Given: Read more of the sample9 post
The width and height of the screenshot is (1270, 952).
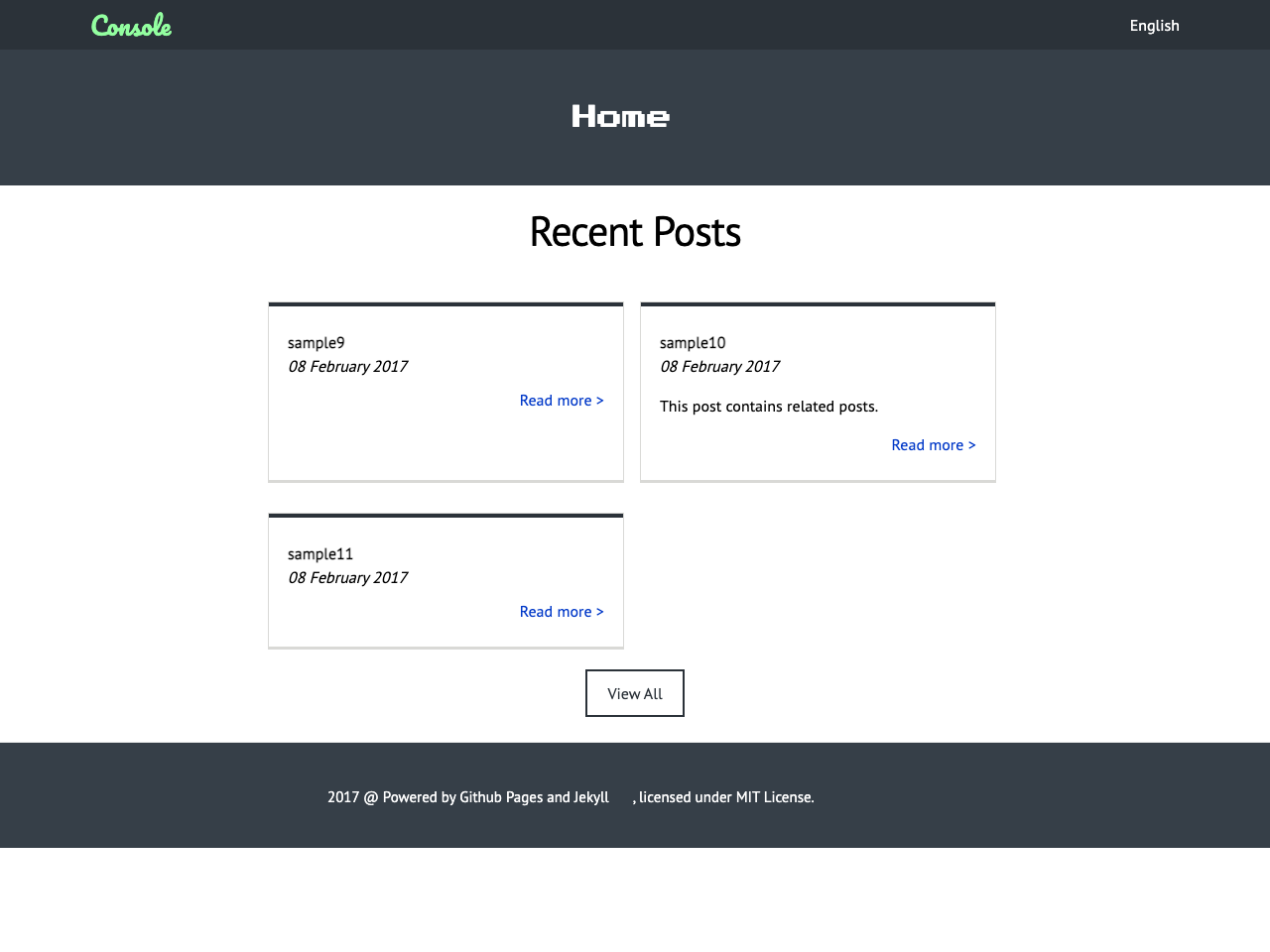Looking at the screenshot, I should [x=561, y=401].
